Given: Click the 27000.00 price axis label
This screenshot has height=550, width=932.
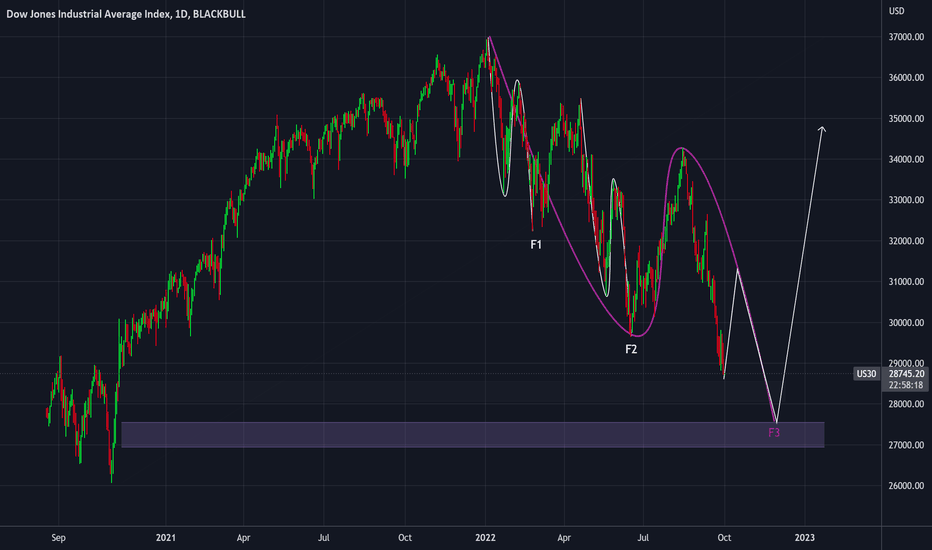Looking at the screenshot, I should pyautogui.click(x=906, y=445).
